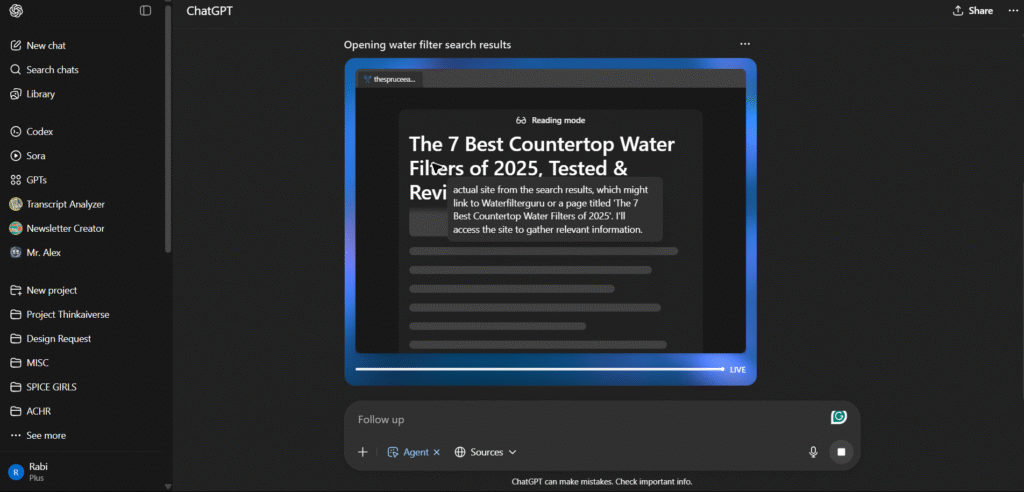Stop the agent with the stop button
This screenshot has width=1024, height=492.
[x=841, y=452]
